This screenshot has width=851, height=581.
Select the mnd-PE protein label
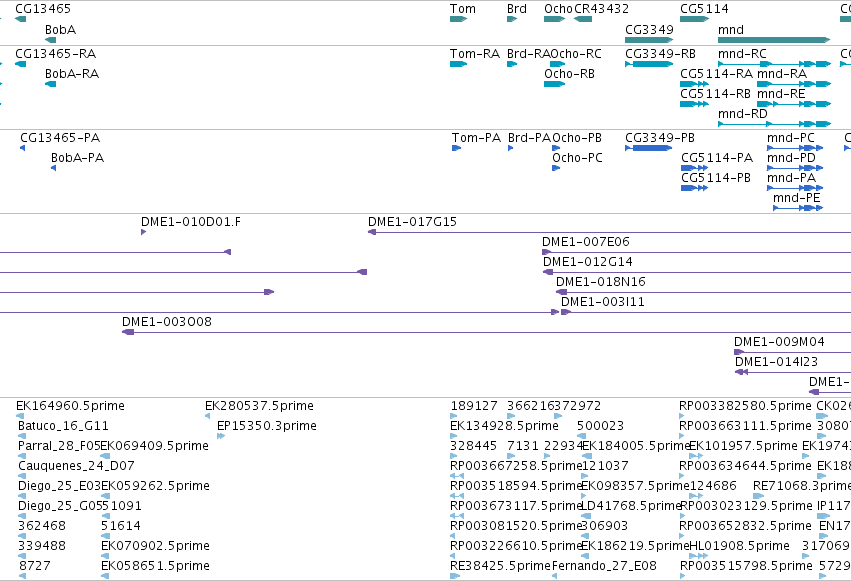pyautogui.click(x=797, y=198)
